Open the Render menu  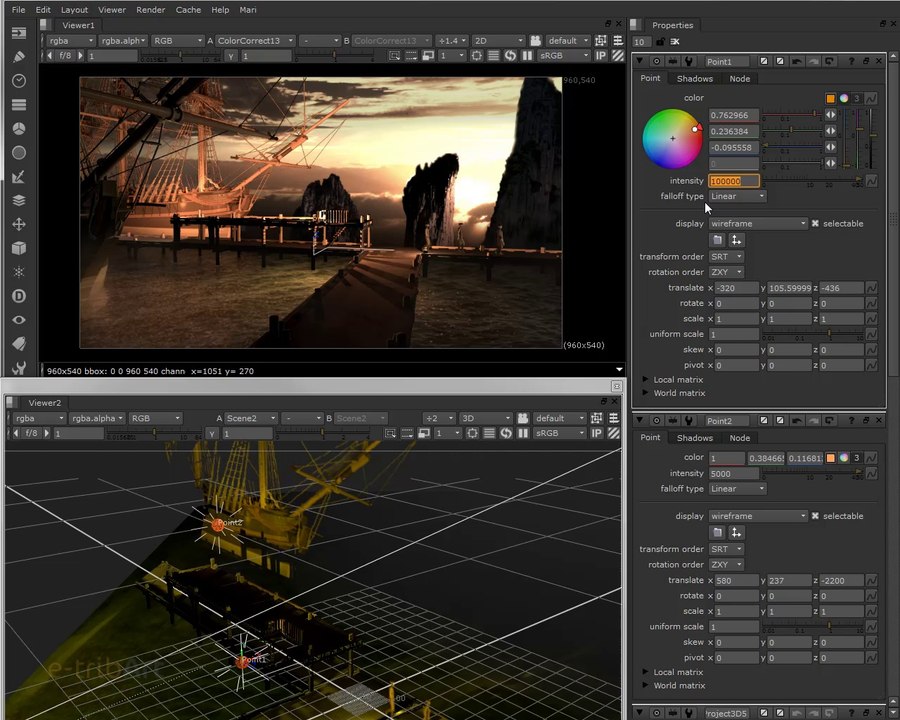click(150, 10)
